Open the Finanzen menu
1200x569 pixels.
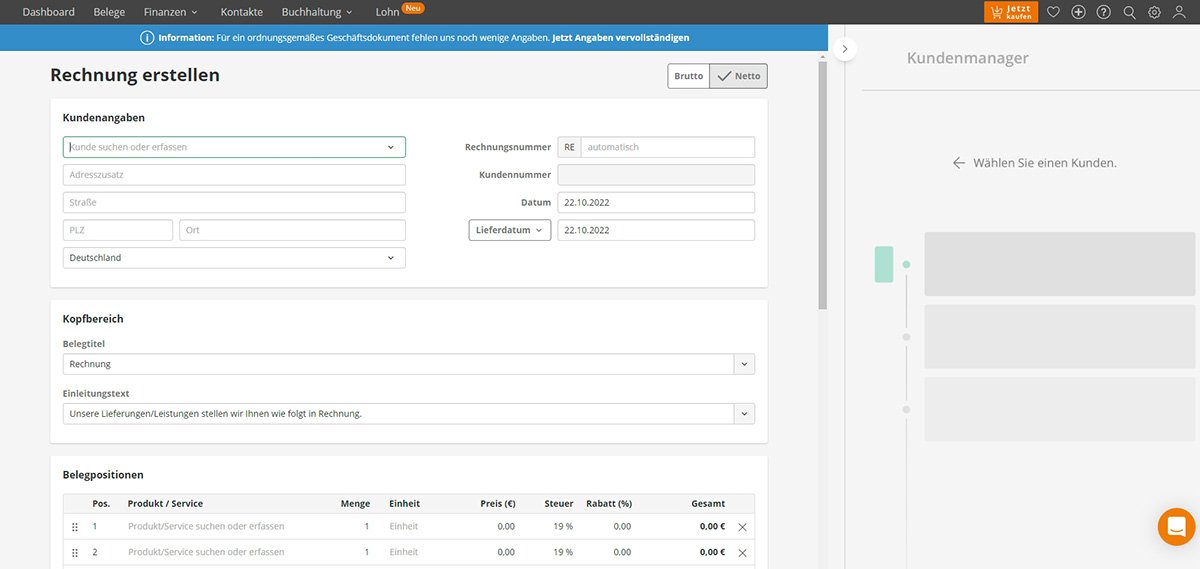tap(170, 12)
